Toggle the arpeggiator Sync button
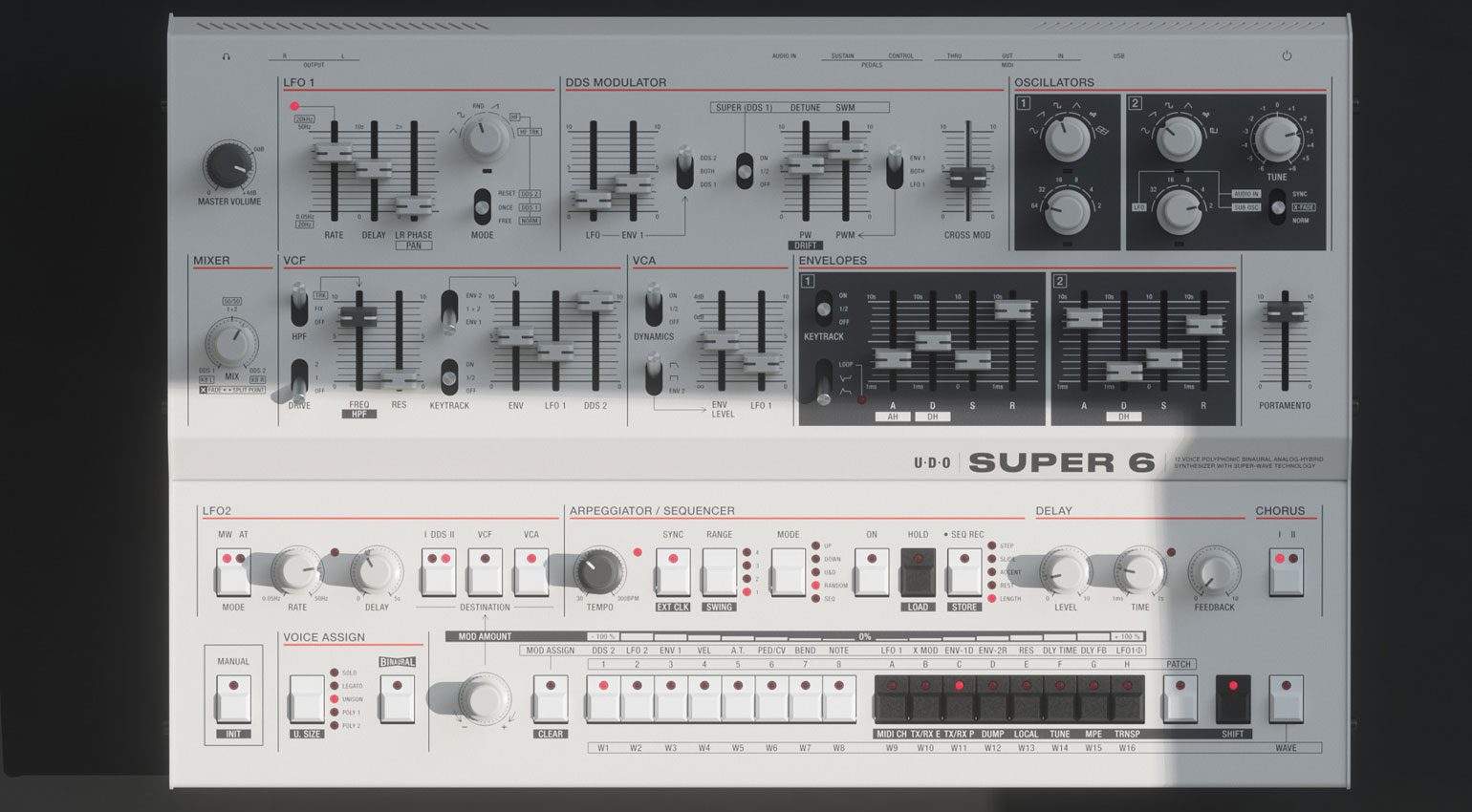Viewport: 1472px width, 812px height. 673,571
